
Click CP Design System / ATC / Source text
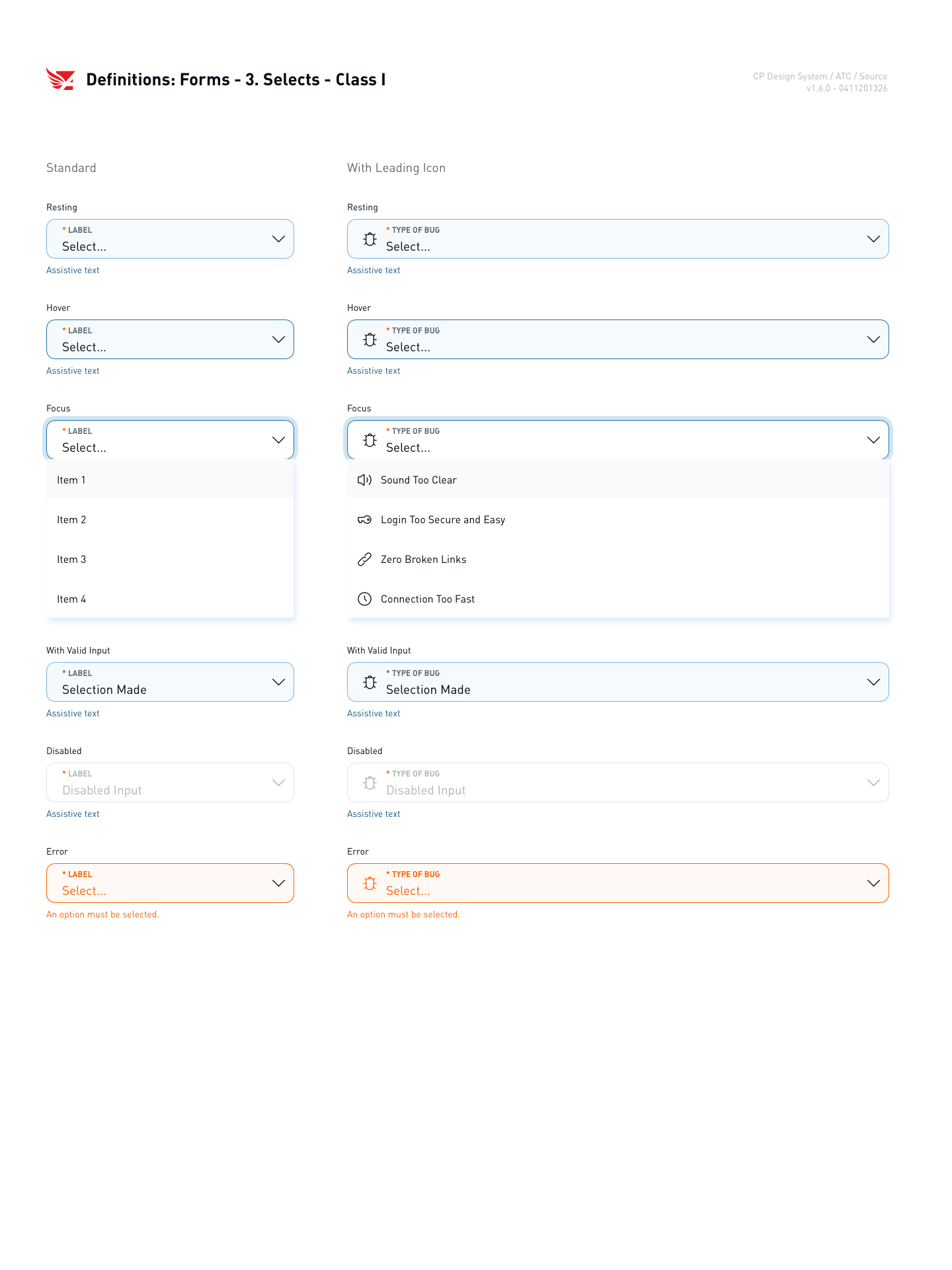click(820, 76)
